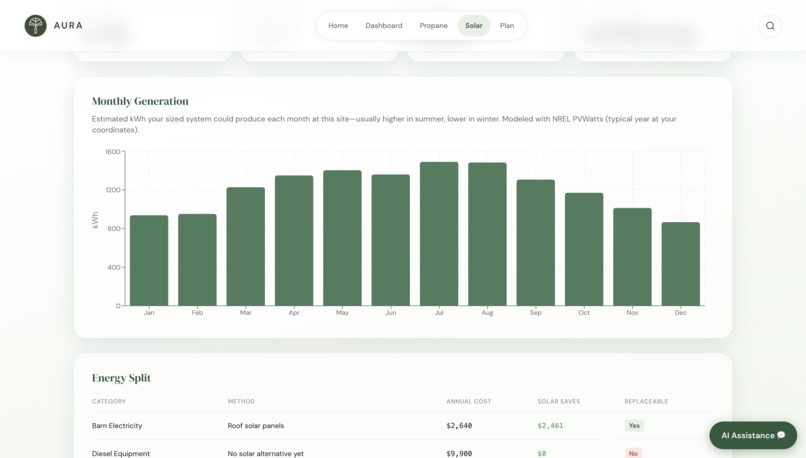This screenshot has width=806, height=458.
Task: Click the No solar alternative yet cell
Action: pos(266,453)
